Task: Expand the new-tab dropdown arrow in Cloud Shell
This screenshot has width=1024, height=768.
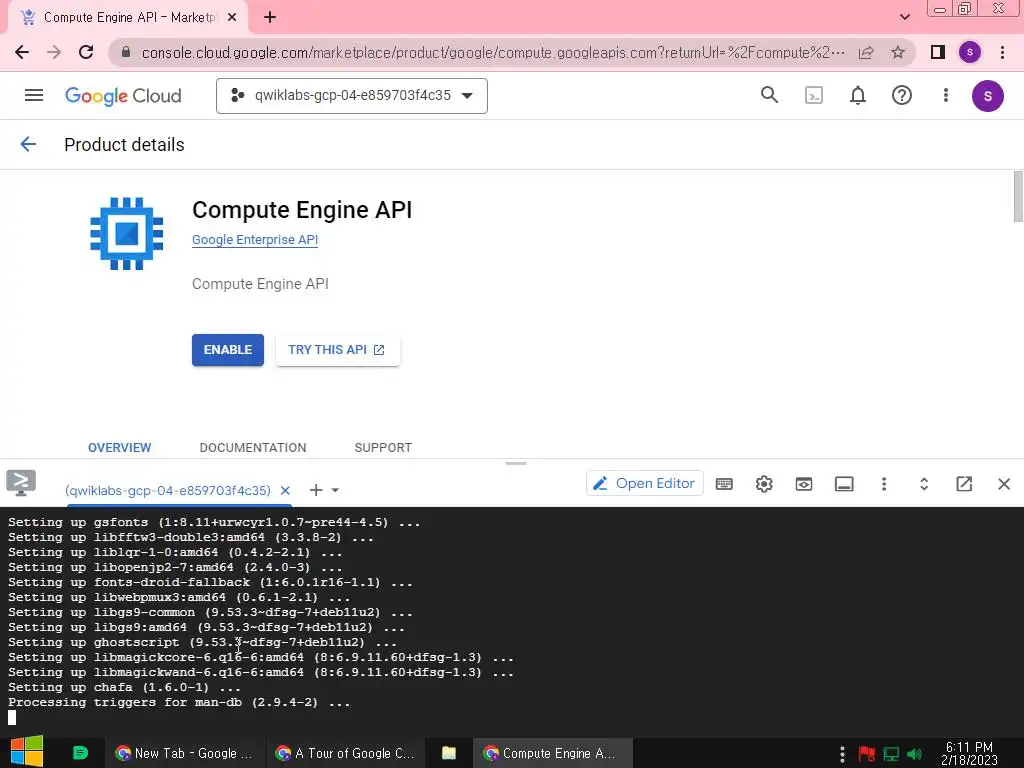Action: (335, 490)
